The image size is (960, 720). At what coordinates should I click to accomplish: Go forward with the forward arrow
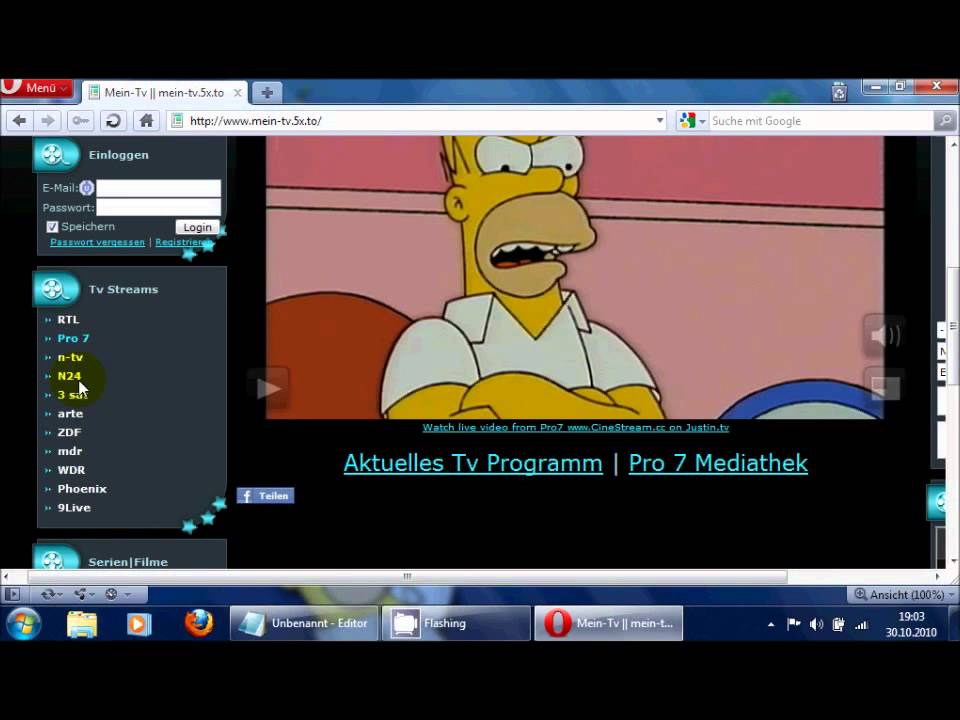[x=47, y=121]
